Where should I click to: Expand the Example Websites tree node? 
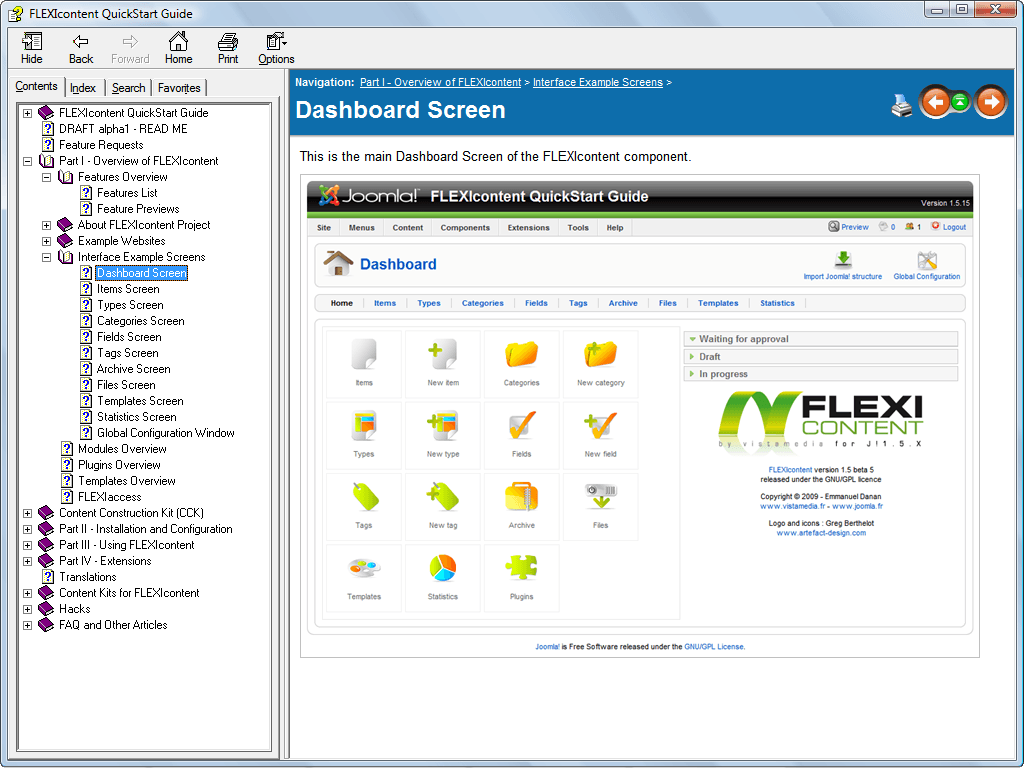[x=46, y=241]
